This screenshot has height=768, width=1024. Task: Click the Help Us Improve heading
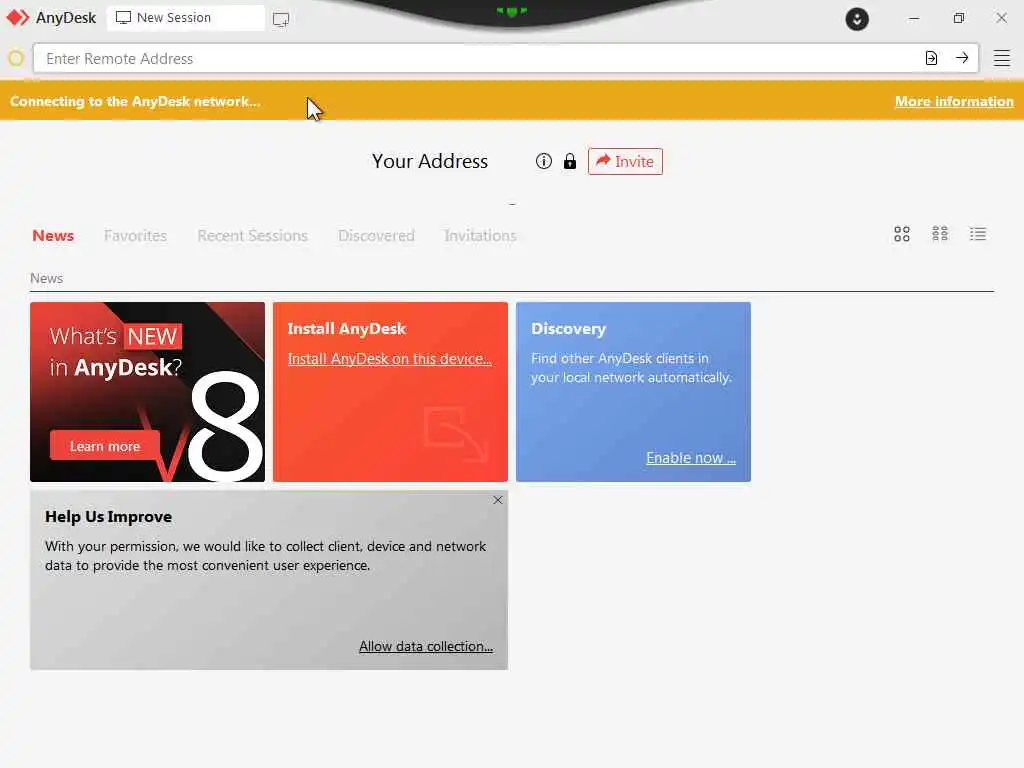108,517
